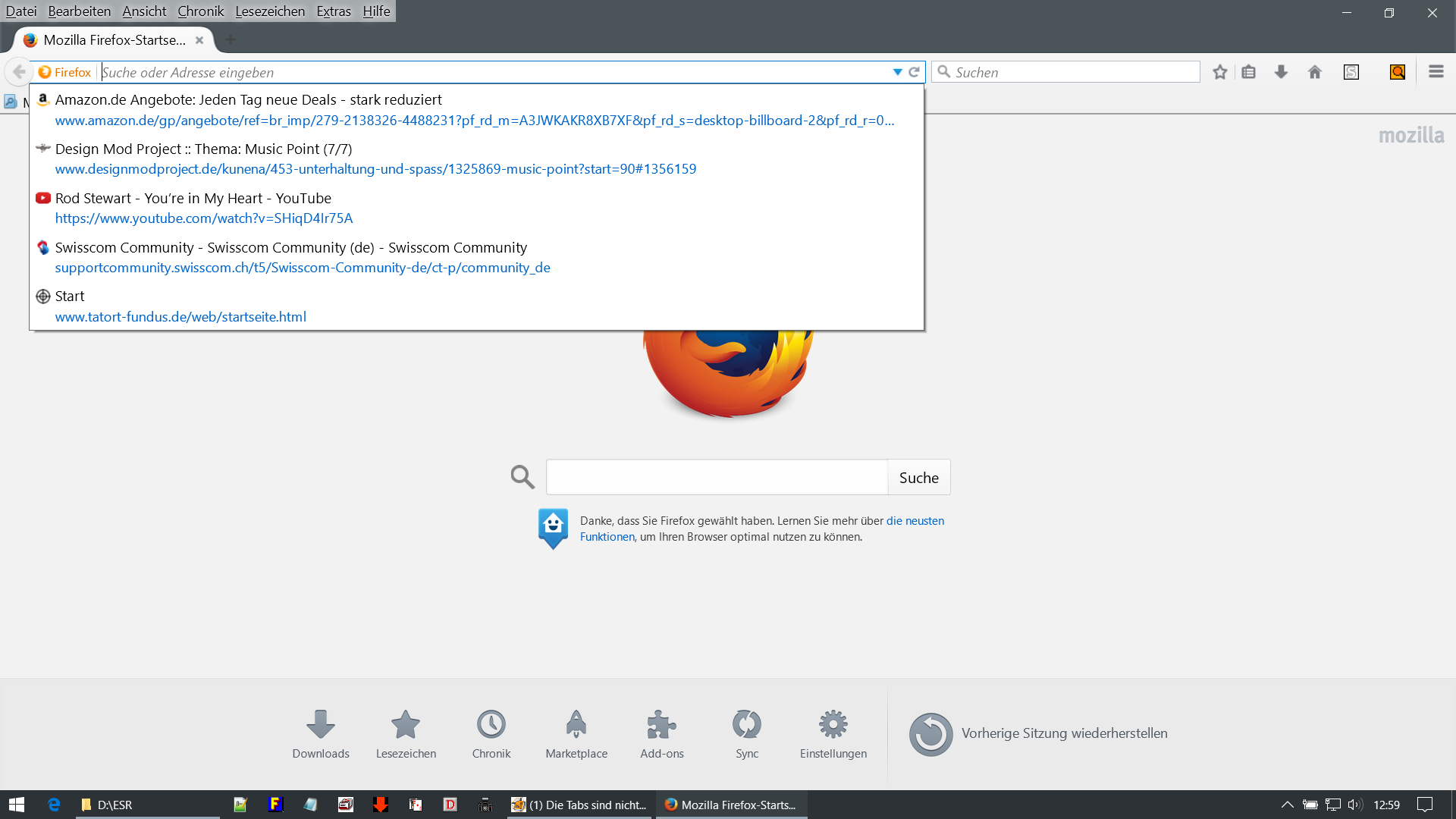This screenshot has width=1456, height=819.
Task: Go to the home page icon
Action: tap(1315, 72)
